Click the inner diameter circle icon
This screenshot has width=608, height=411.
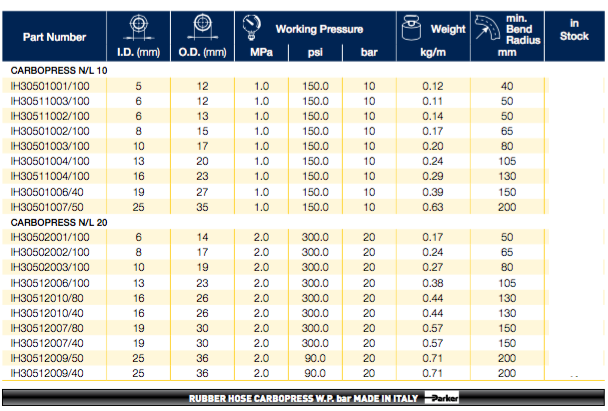point(137,26)
